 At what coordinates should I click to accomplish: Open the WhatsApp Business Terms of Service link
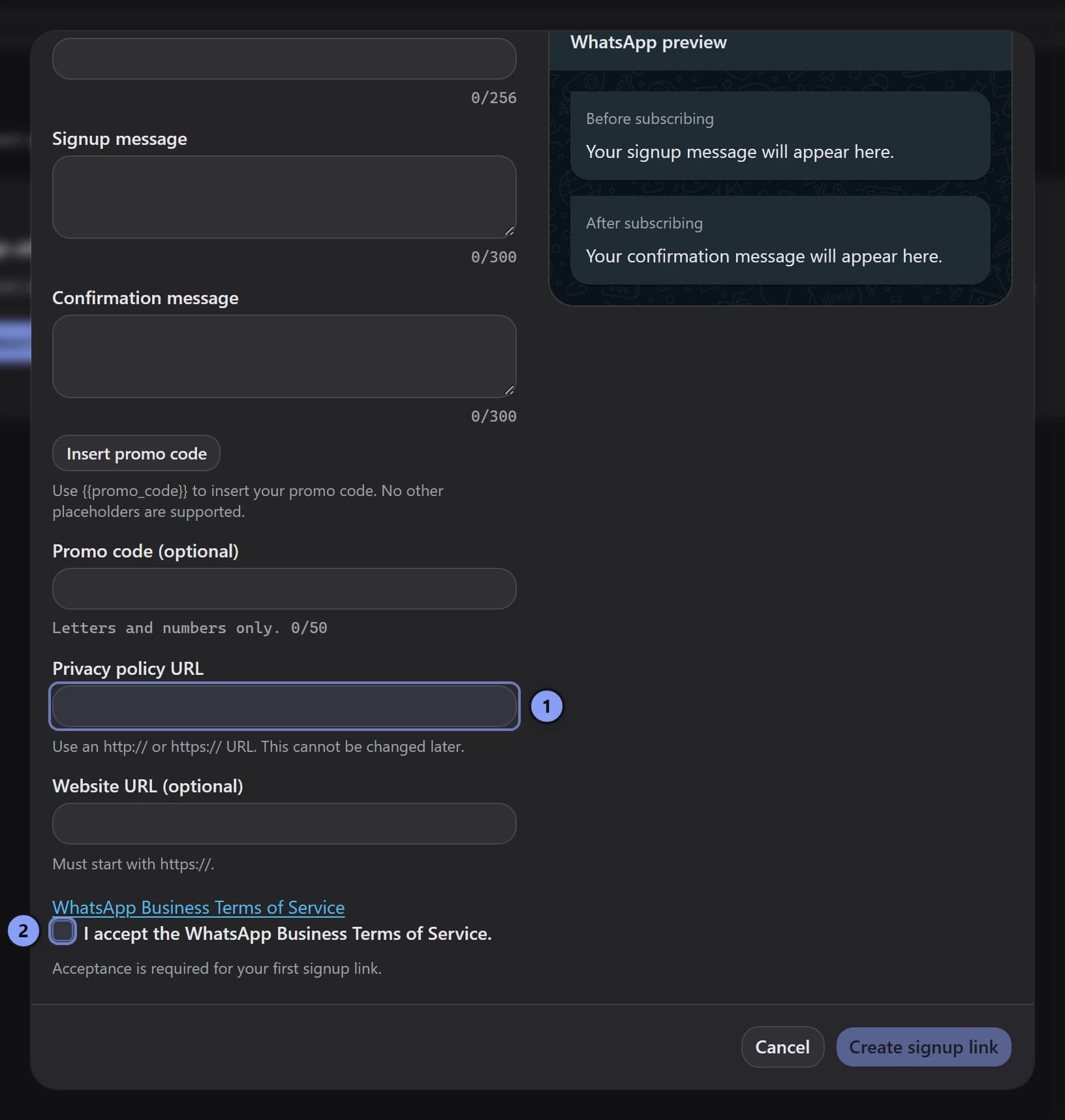[x=198, y=907]
